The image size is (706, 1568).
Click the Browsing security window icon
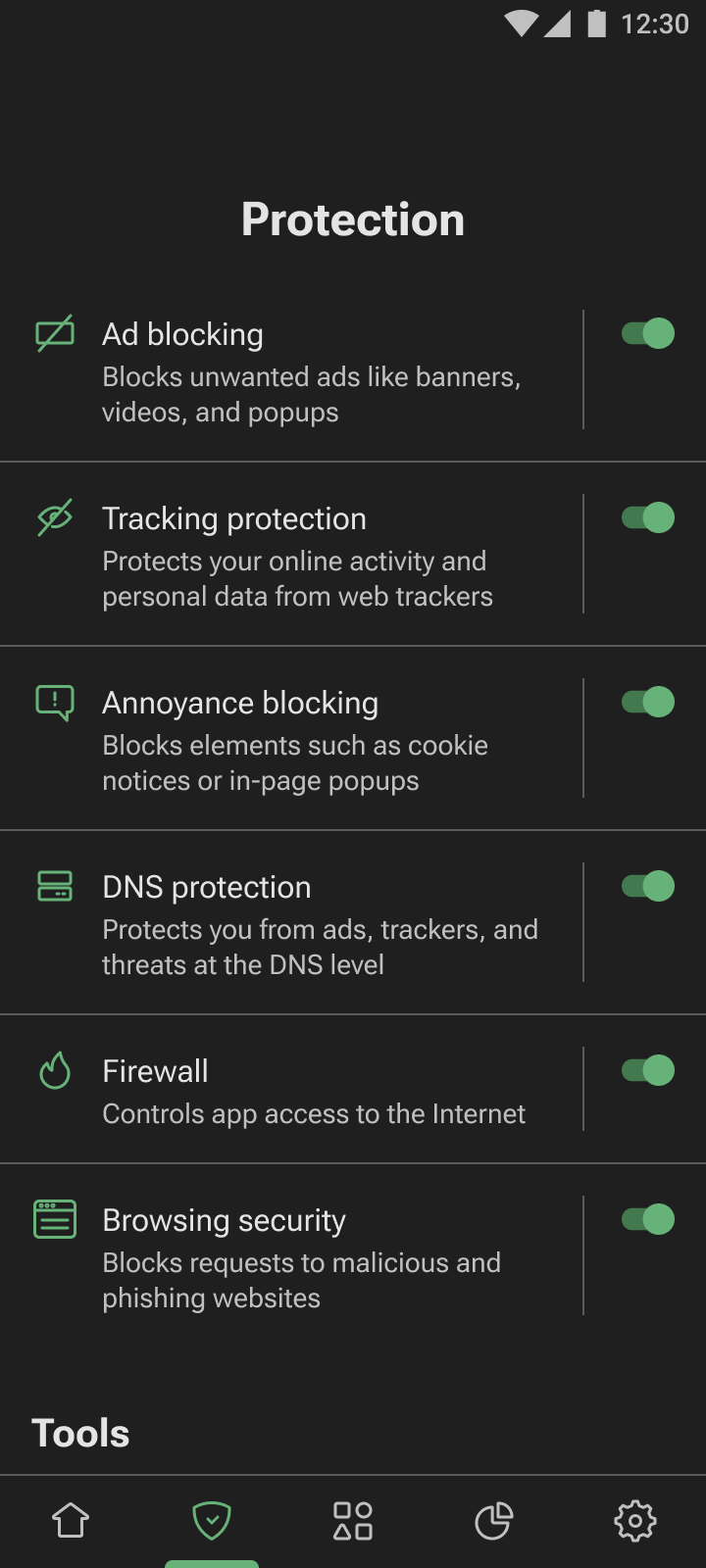[55, 1219]
